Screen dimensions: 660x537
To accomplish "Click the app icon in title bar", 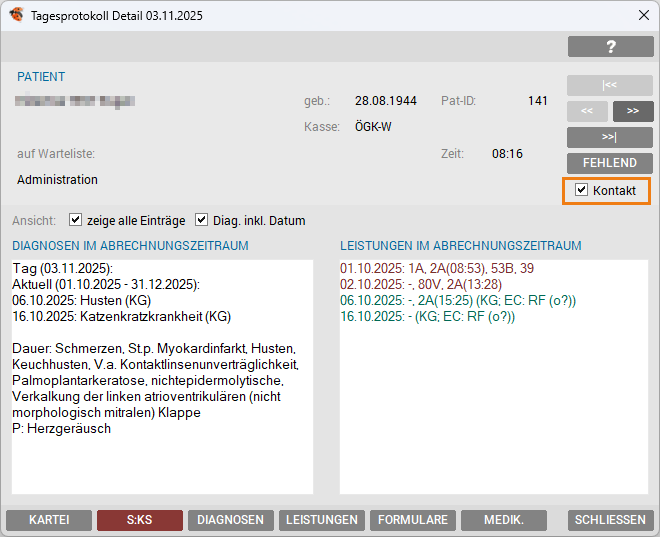I will [16, 15].
